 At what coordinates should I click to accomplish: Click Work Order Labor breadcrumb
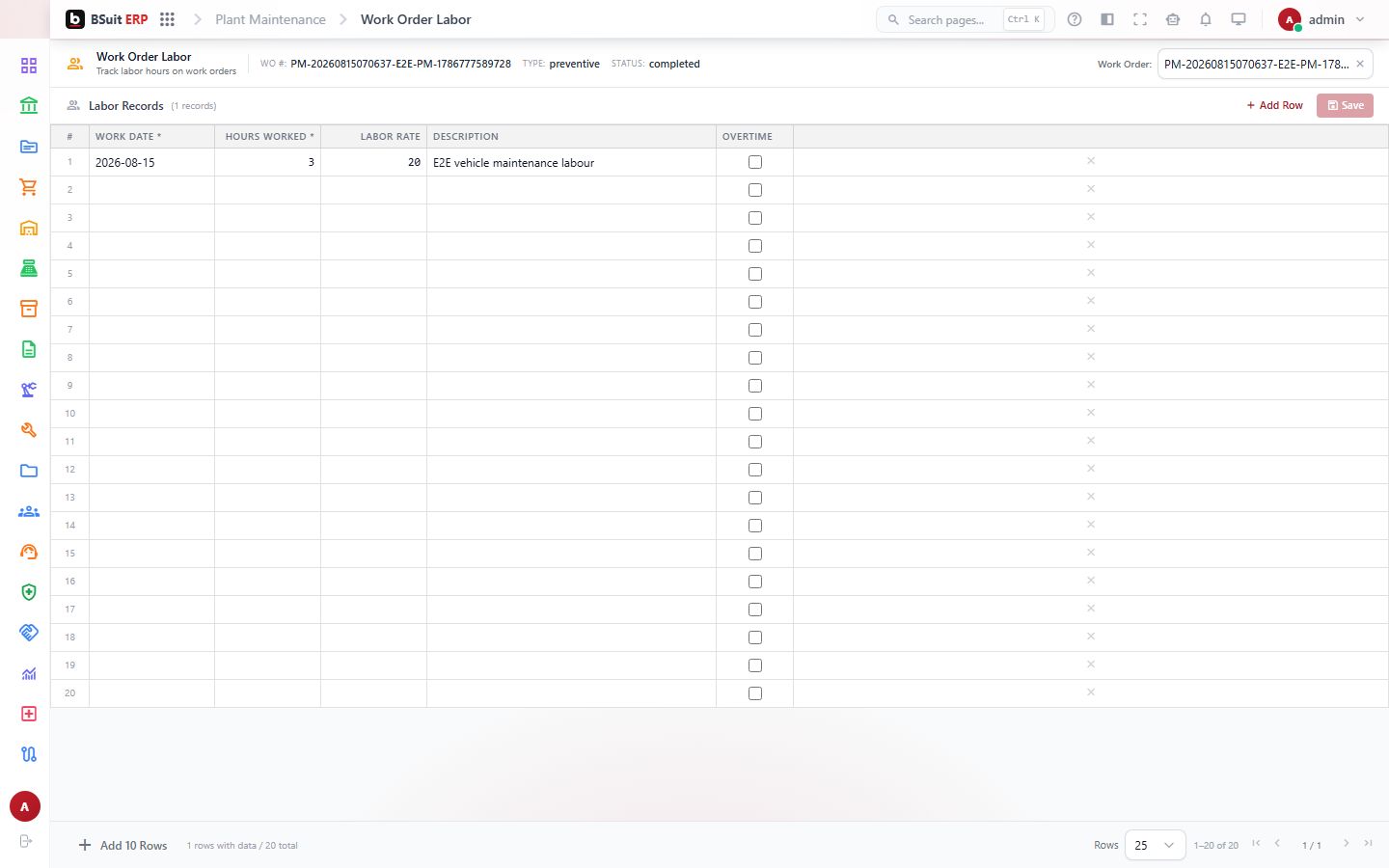[416, 19]
